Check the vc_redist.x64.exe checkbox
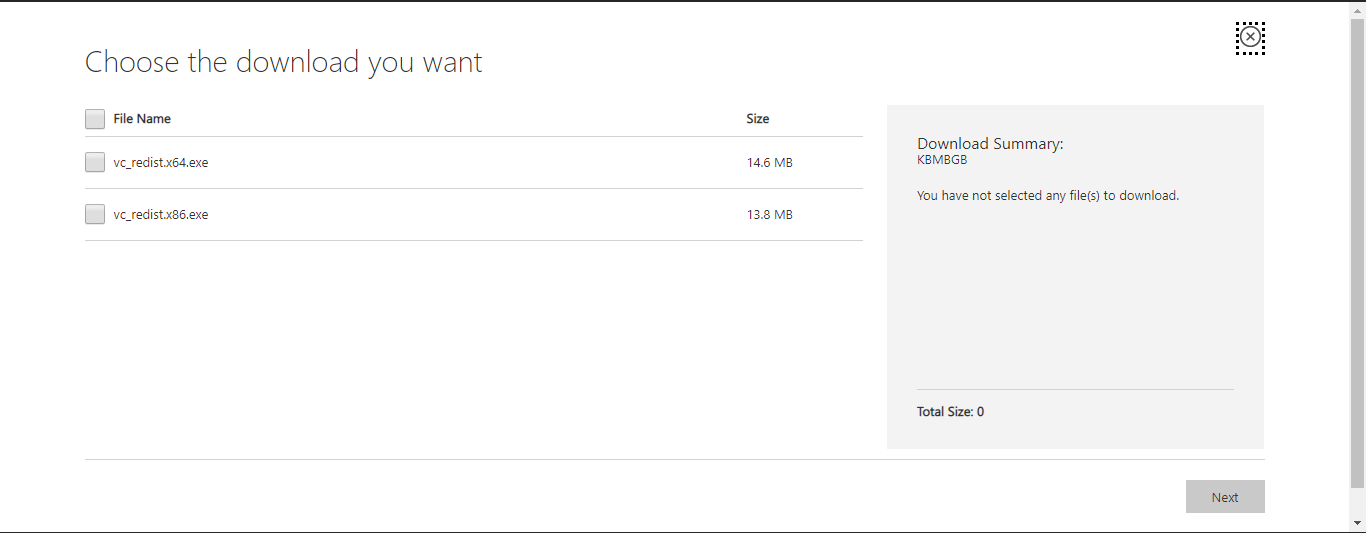 [95, 162]
